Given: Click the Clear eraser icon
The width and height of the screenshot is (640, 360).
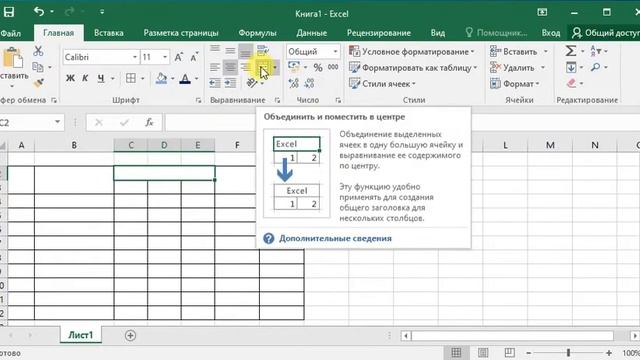Looking at the screenshot, I should coord(571,83).
